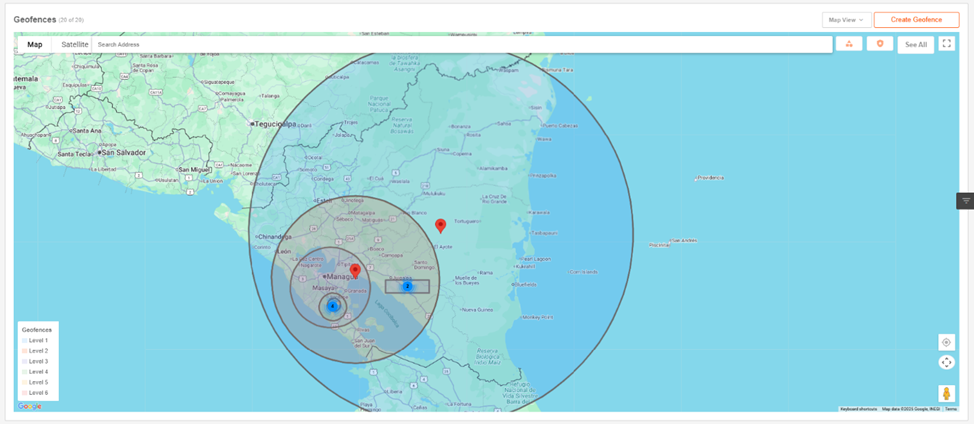
Task: Open the Map View dropdown
Action: 846,20
